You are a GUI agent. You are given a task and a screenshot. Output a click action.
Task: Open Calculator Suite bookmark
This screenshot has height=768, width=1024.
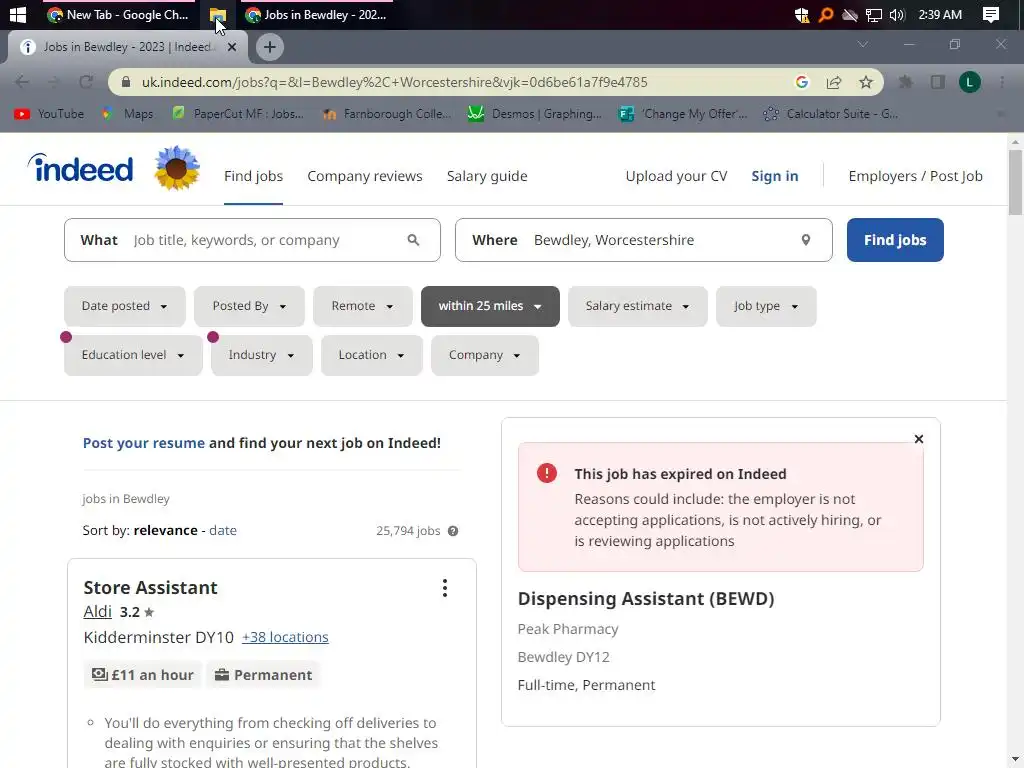(831, 114)
